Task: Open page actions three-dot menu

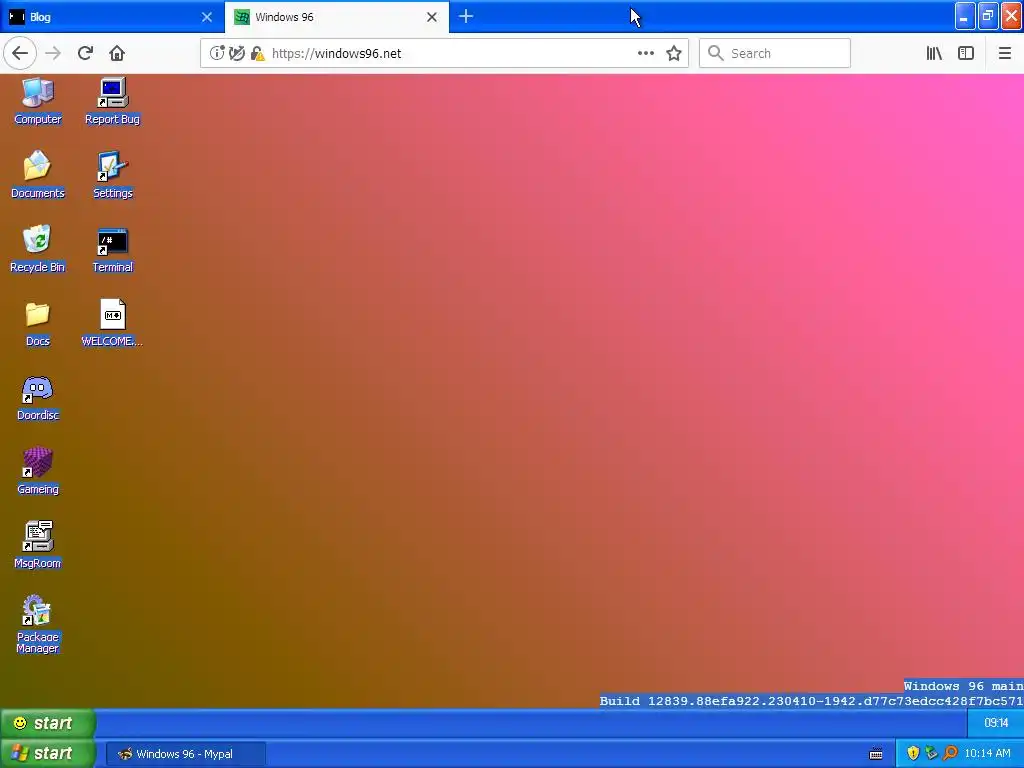Action: (645, 53)
